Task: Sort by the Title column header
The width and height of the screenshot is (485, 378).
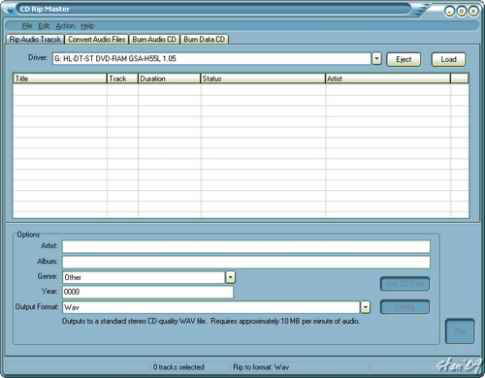Action: 60,79
